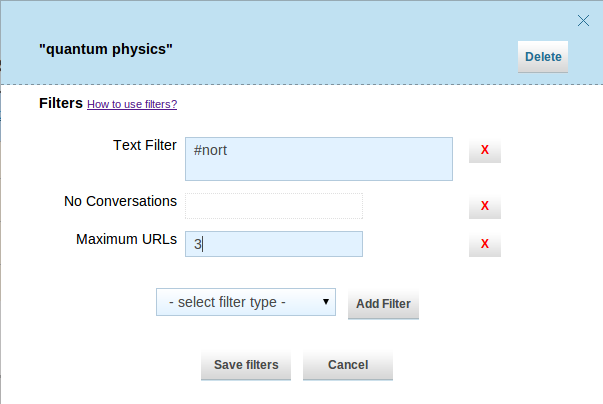Viewport: 603px width, 404px height.
Task: Click the "quantum physics" dialog title
Action: point(106,50)
